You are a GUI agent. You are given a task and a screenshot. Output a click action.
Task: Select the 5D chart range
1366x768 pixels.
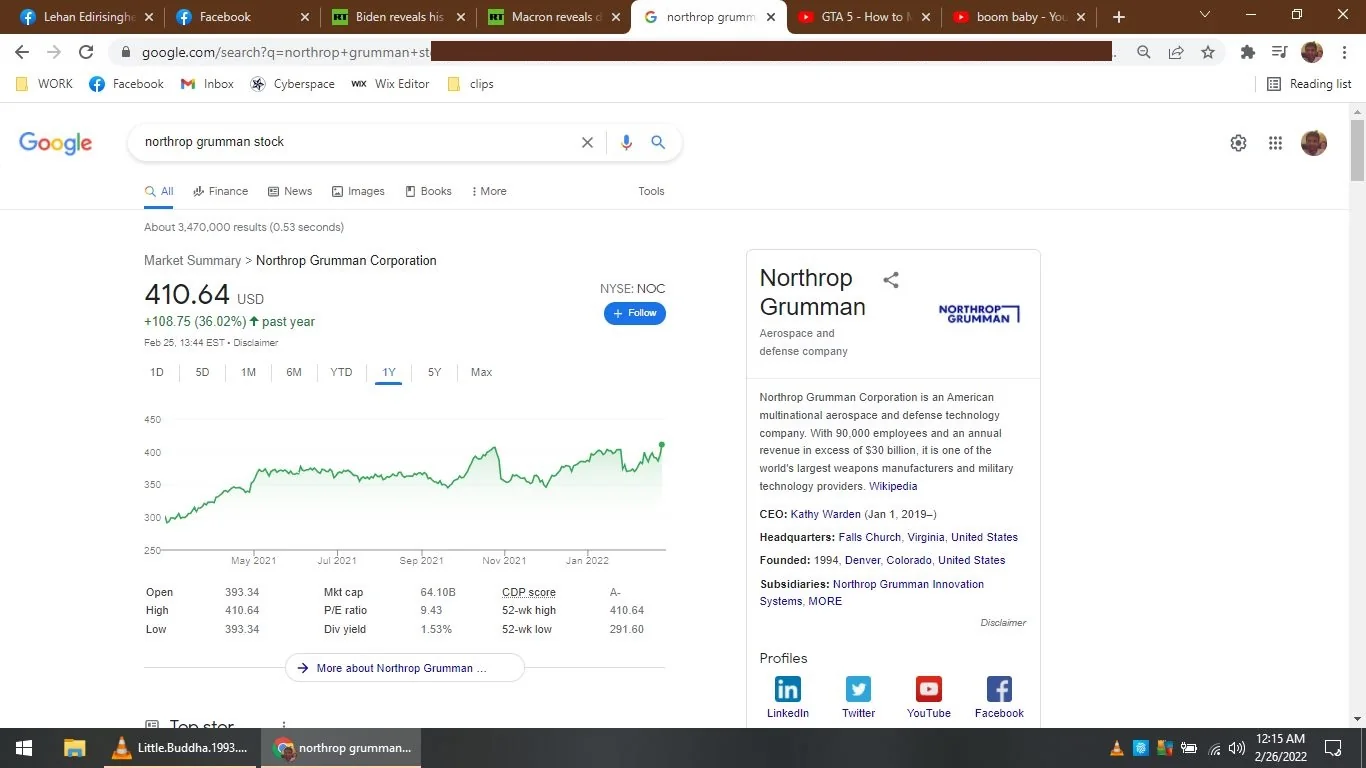[202, 372]
